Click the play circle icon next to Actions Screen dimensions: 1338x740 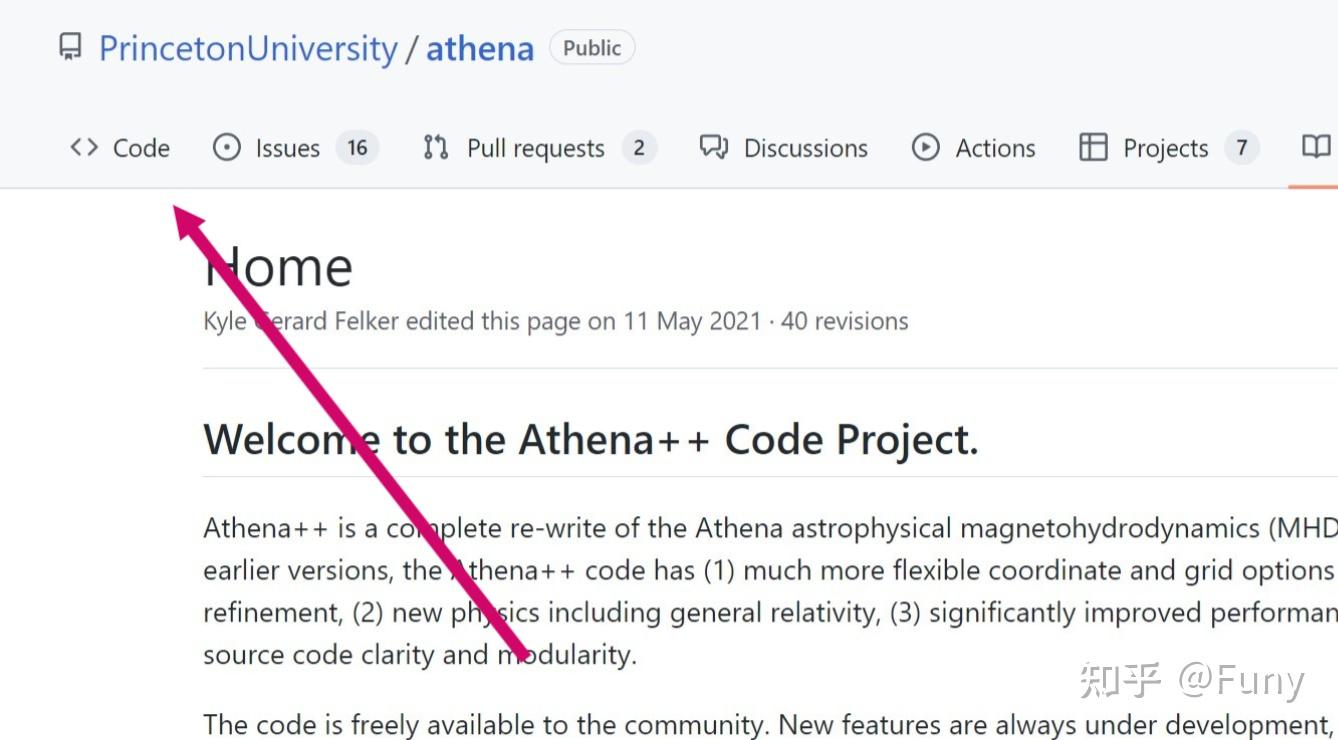[926, 147]
